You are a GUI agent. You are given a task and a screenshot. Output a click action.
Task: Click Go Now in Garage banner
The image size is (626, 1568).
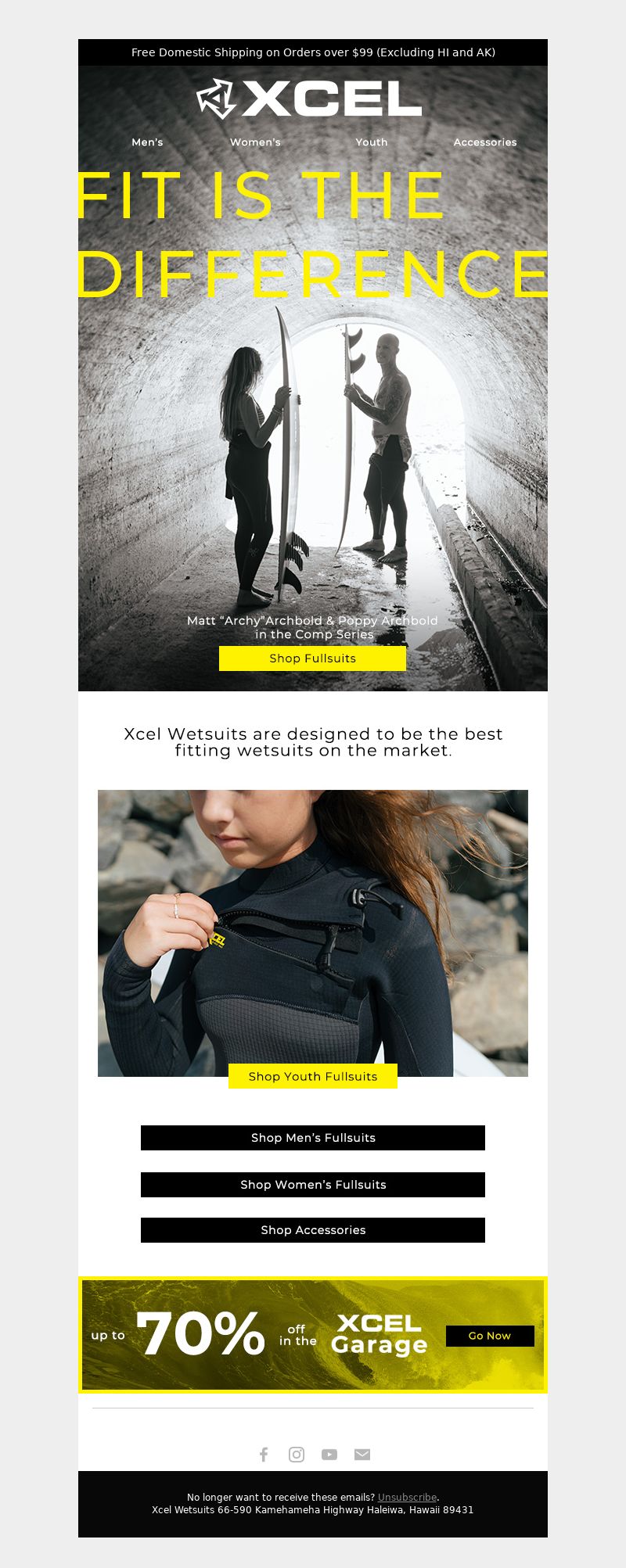click(x=490, y=1336)
